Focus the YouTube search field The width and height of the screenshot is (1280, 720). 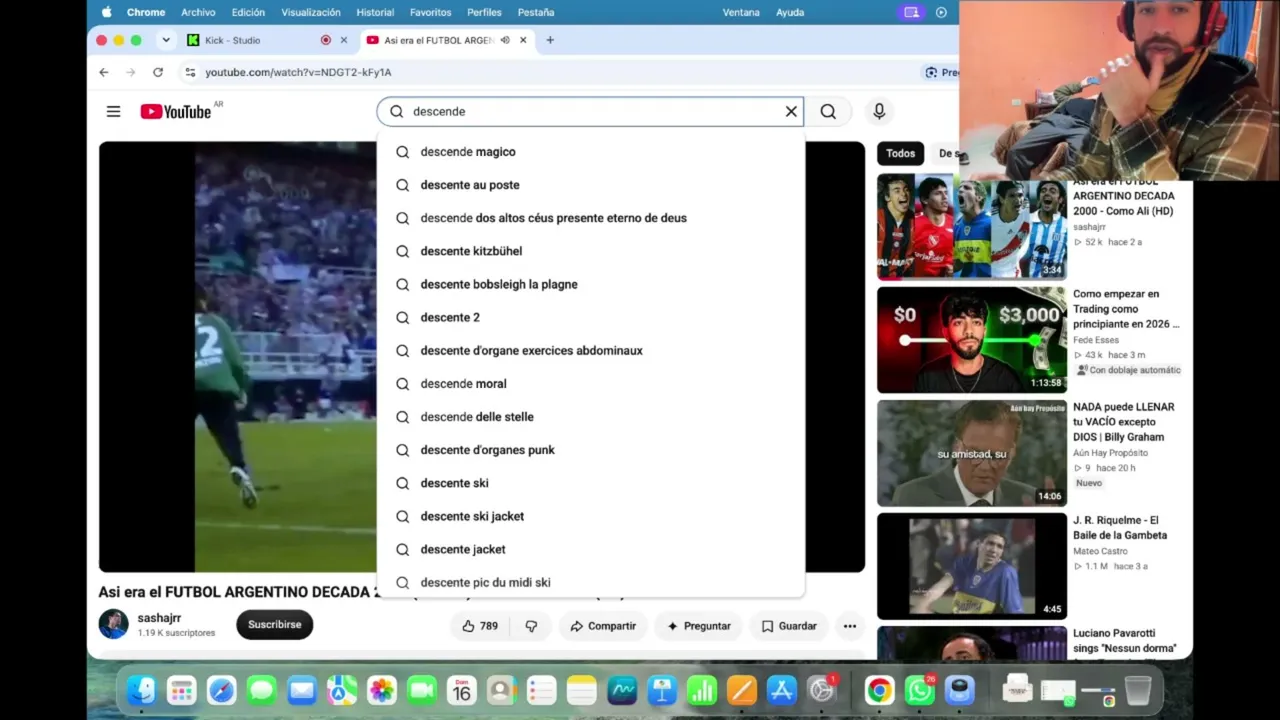590,112
